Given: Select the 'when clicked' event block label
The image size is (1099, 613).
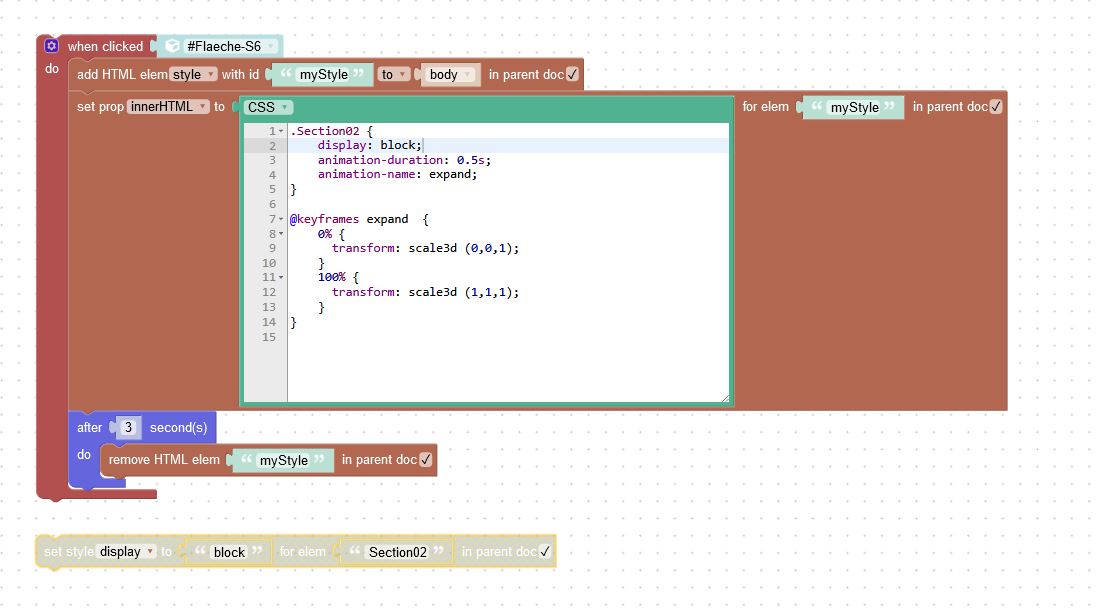Looking at the screenshot, I should pyautogui.click(x=105, y=46).
